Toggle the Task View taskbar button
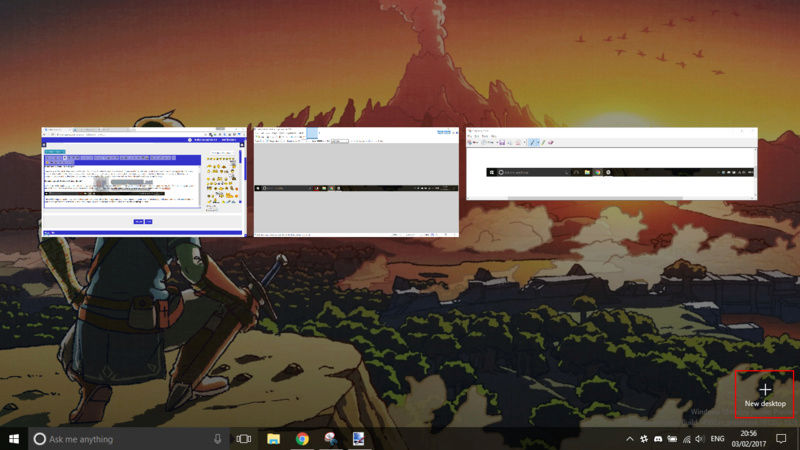 tap(243, 439)
